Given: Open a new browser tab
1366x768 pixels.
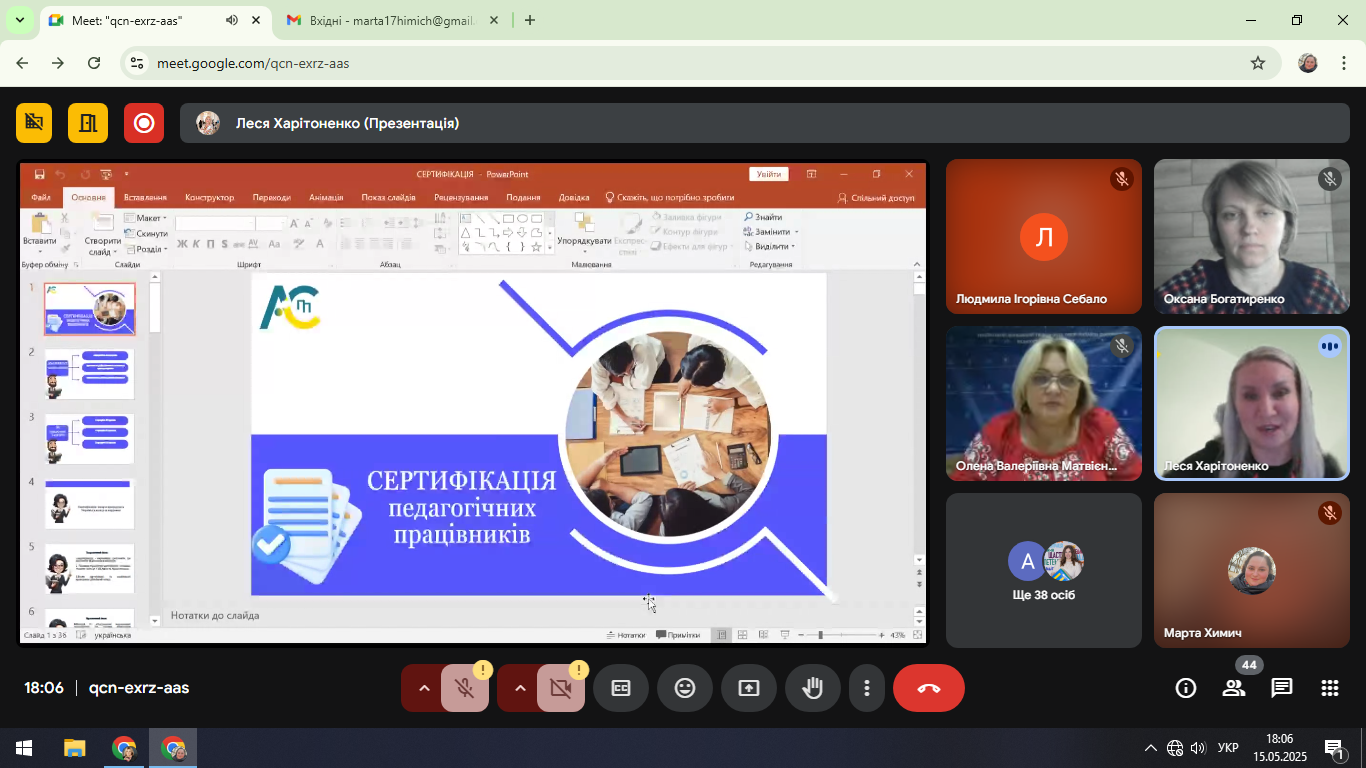Looking at the screenshot, I should (x=530, y=20).
